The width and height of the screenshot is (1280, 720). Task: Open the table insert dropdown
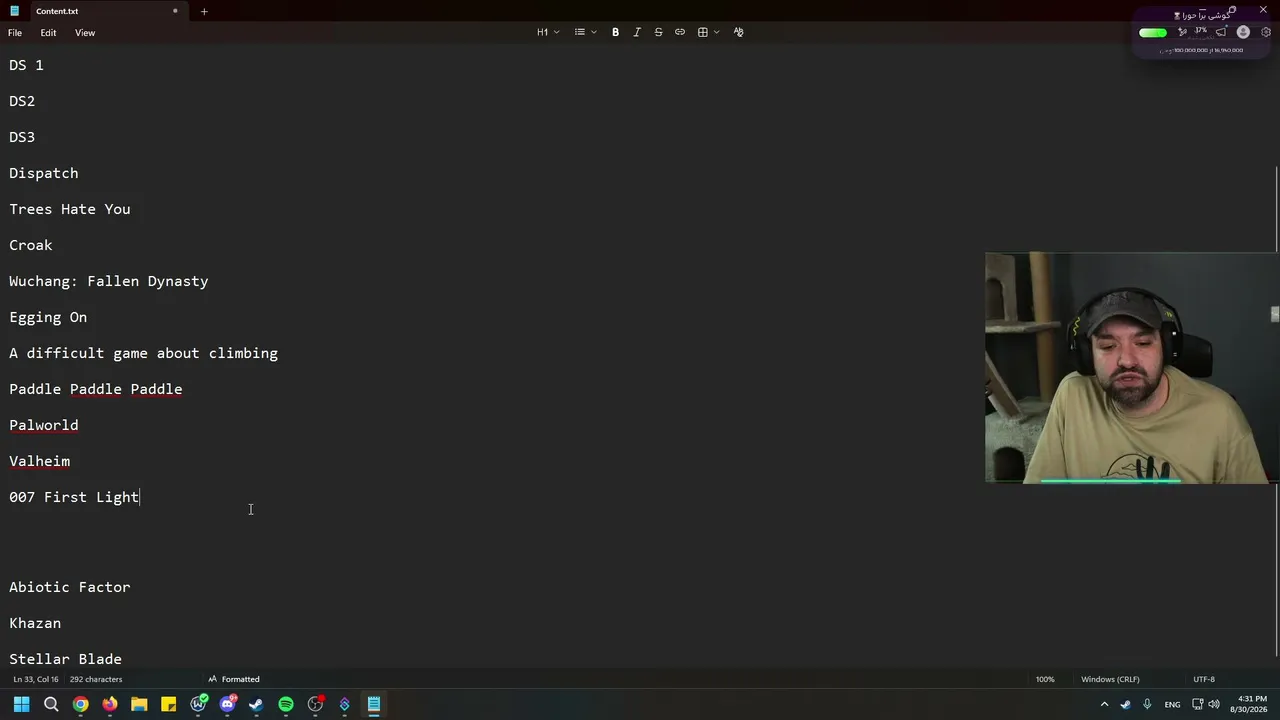[708, 32]
